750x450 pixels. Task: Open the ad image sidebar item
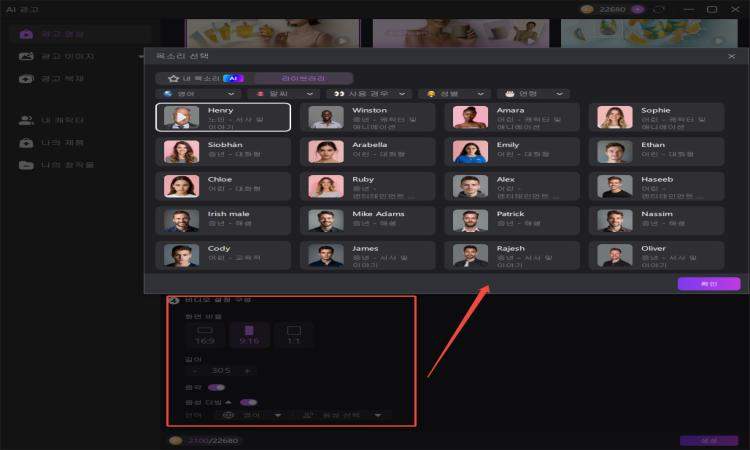[x=80, y=56]
